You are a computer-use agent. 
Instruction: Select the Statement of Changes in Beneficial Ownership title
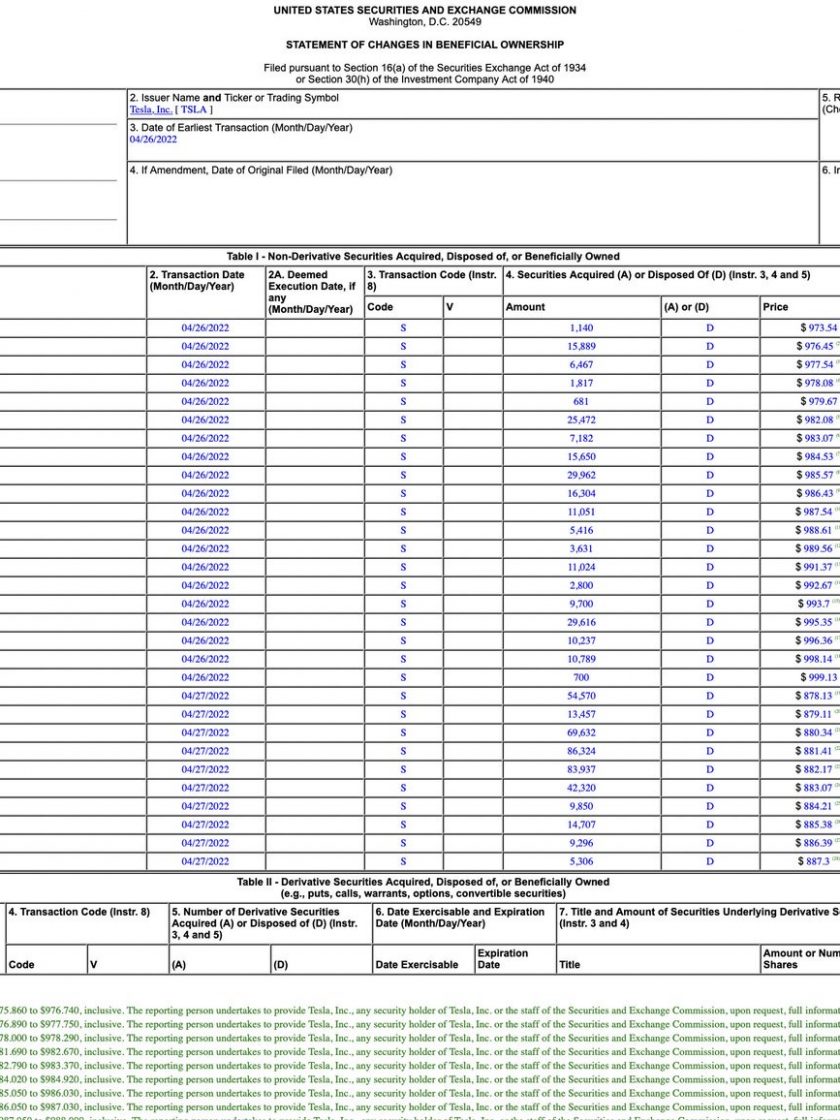[x=424, y=45]
